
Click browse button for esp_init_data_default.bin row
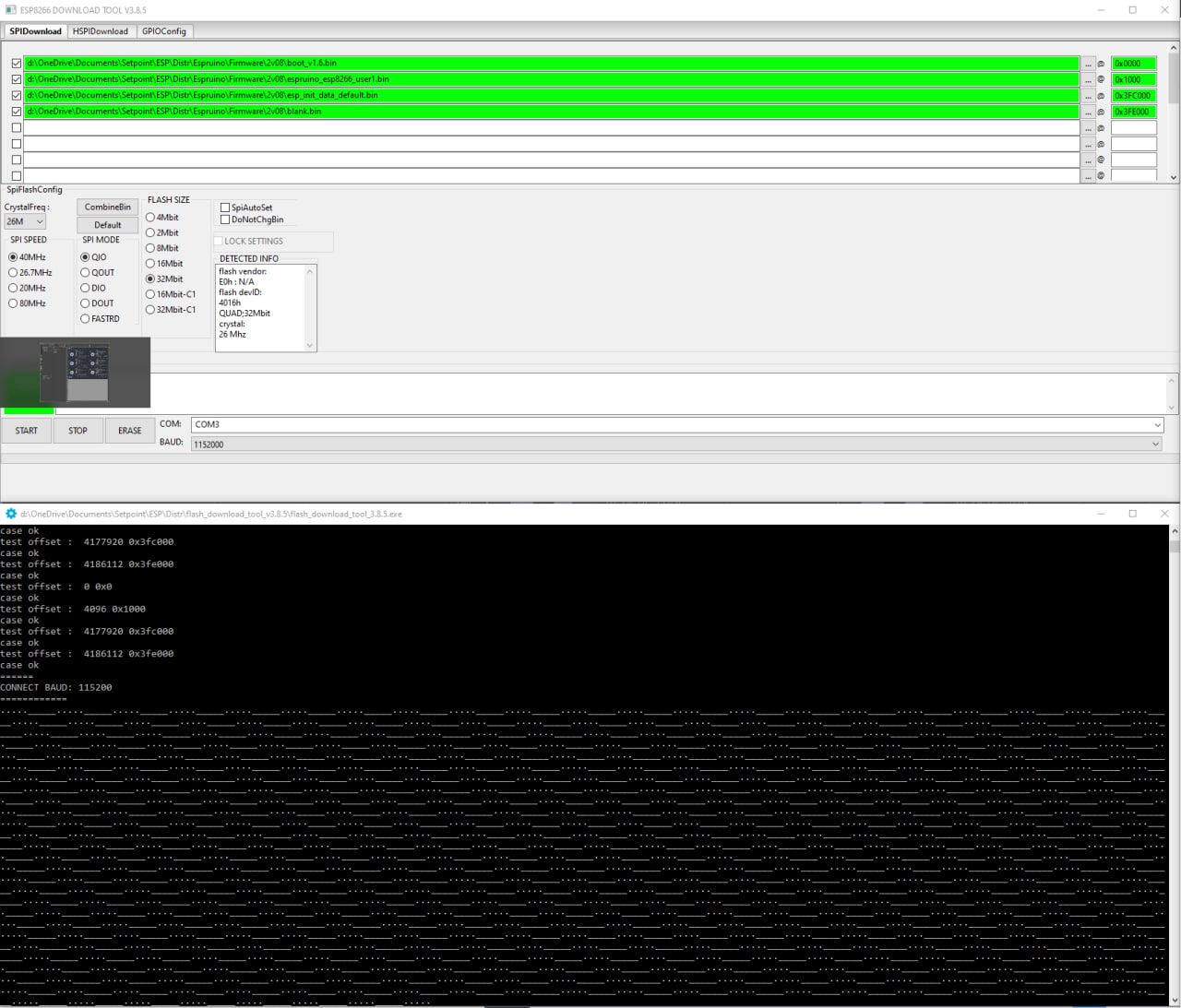coord(1088,96)
